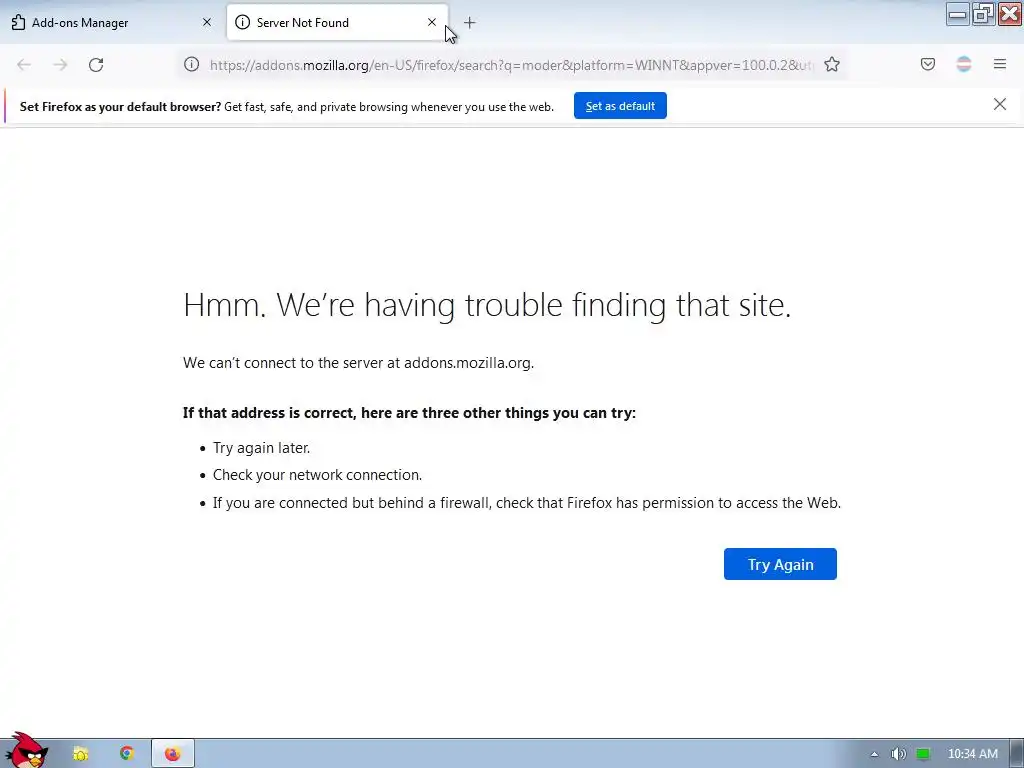Reload the current page
This screenshot has height=768, width=1024.
pyautogui.click(x=96, y=65)
